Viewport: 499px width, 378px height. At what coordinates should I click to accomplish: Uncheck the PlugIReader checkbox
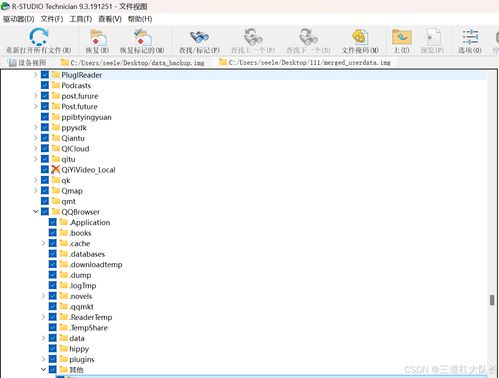point(45,75)
